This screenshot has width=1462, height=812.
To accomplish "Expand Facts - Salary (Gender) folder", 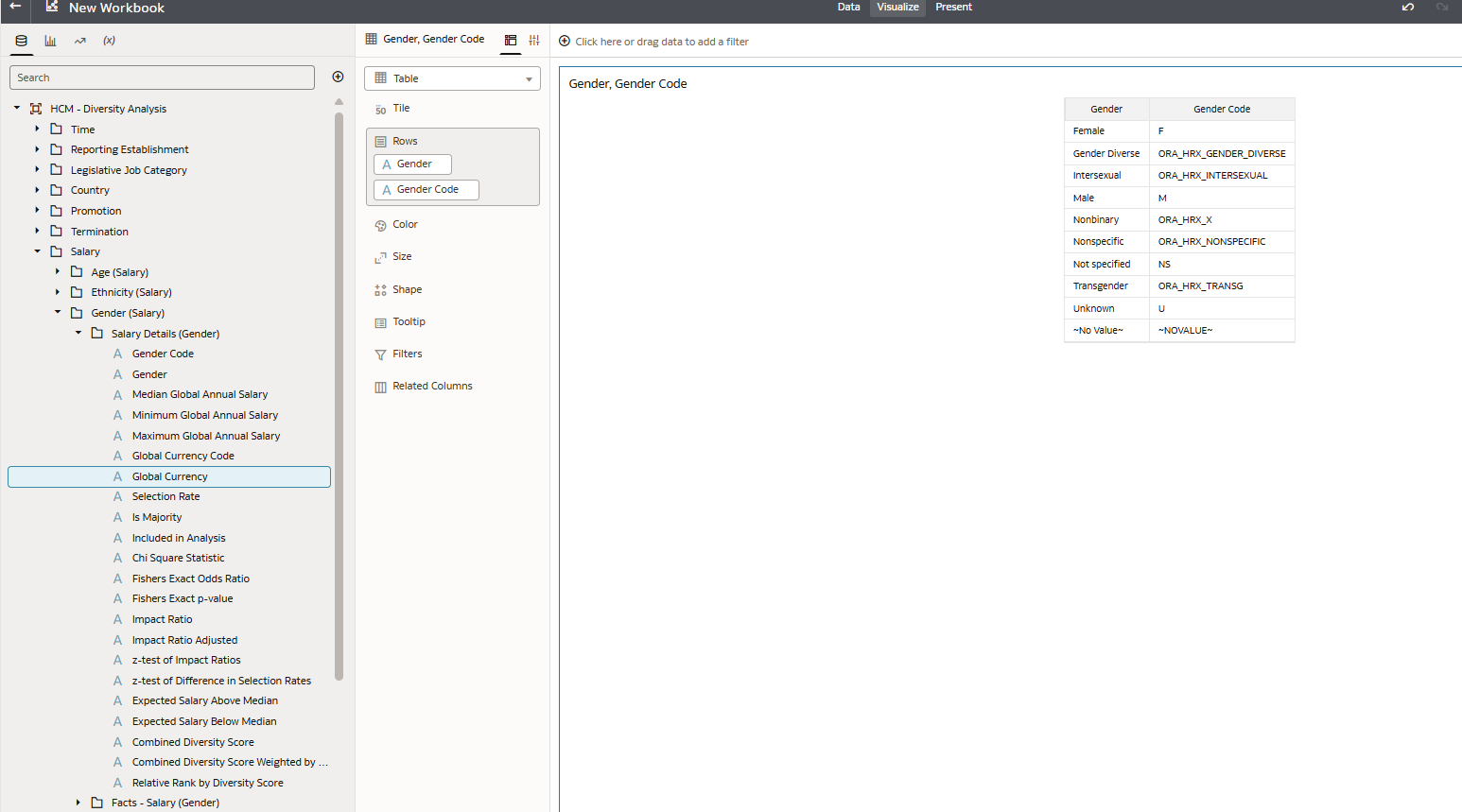I will 78,803.
